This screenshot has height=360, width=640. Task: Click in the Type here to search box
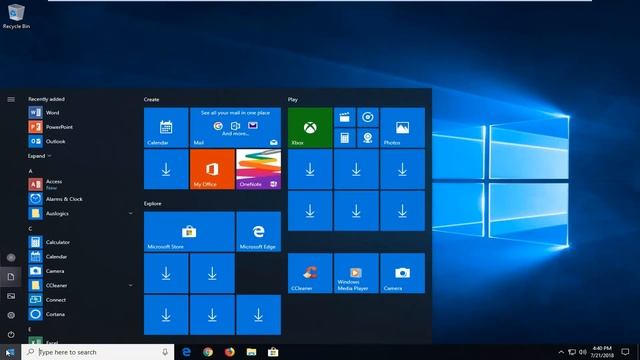tap(98, 352)
